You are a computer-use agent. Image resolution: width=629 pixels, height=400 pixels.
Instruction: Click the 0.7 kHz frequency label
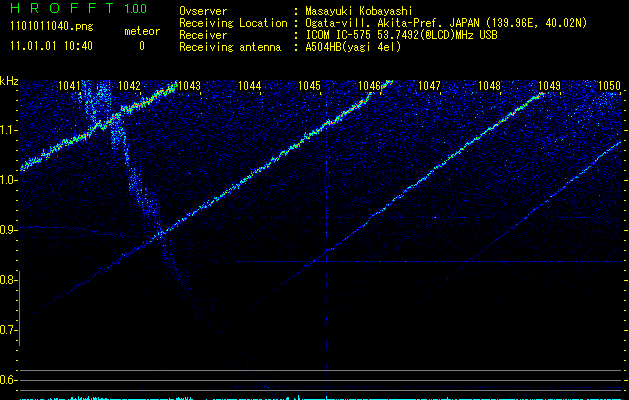[8, 330]
